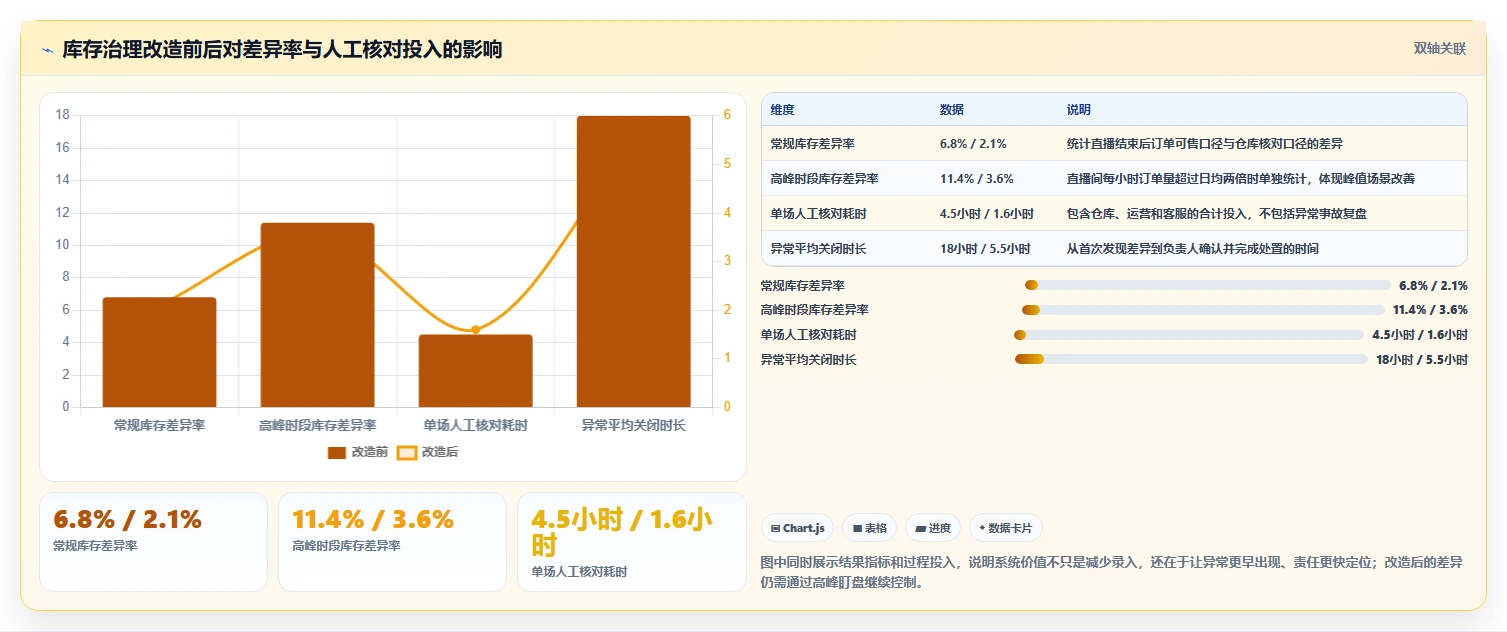Click the description starting with 从首次发现差异

click(x=1192, y=249)
